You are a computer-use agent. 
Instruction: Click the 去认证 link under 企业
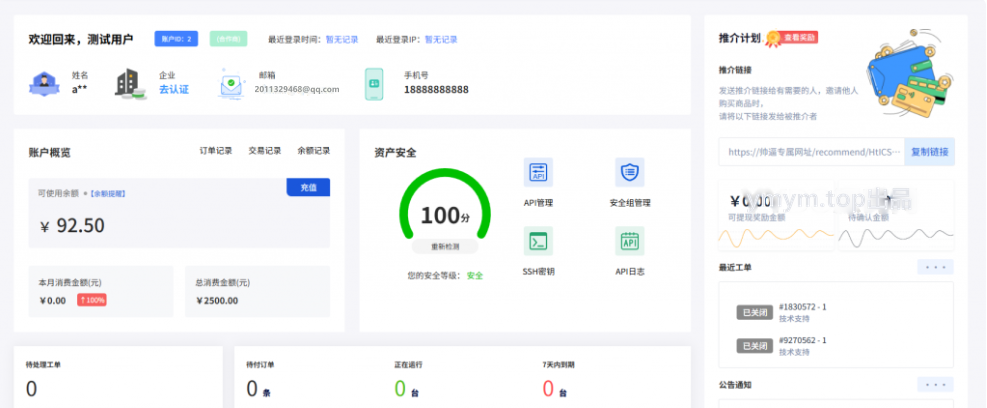[x=174, y=89]
